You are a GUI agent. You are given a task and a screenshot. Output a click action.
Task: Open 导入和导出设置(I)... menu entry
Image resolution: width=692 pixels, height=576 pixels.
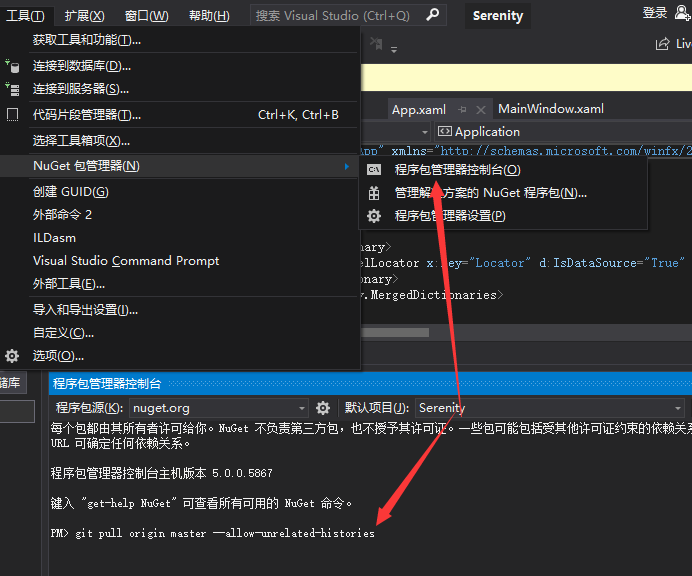[x=178, y=310]
